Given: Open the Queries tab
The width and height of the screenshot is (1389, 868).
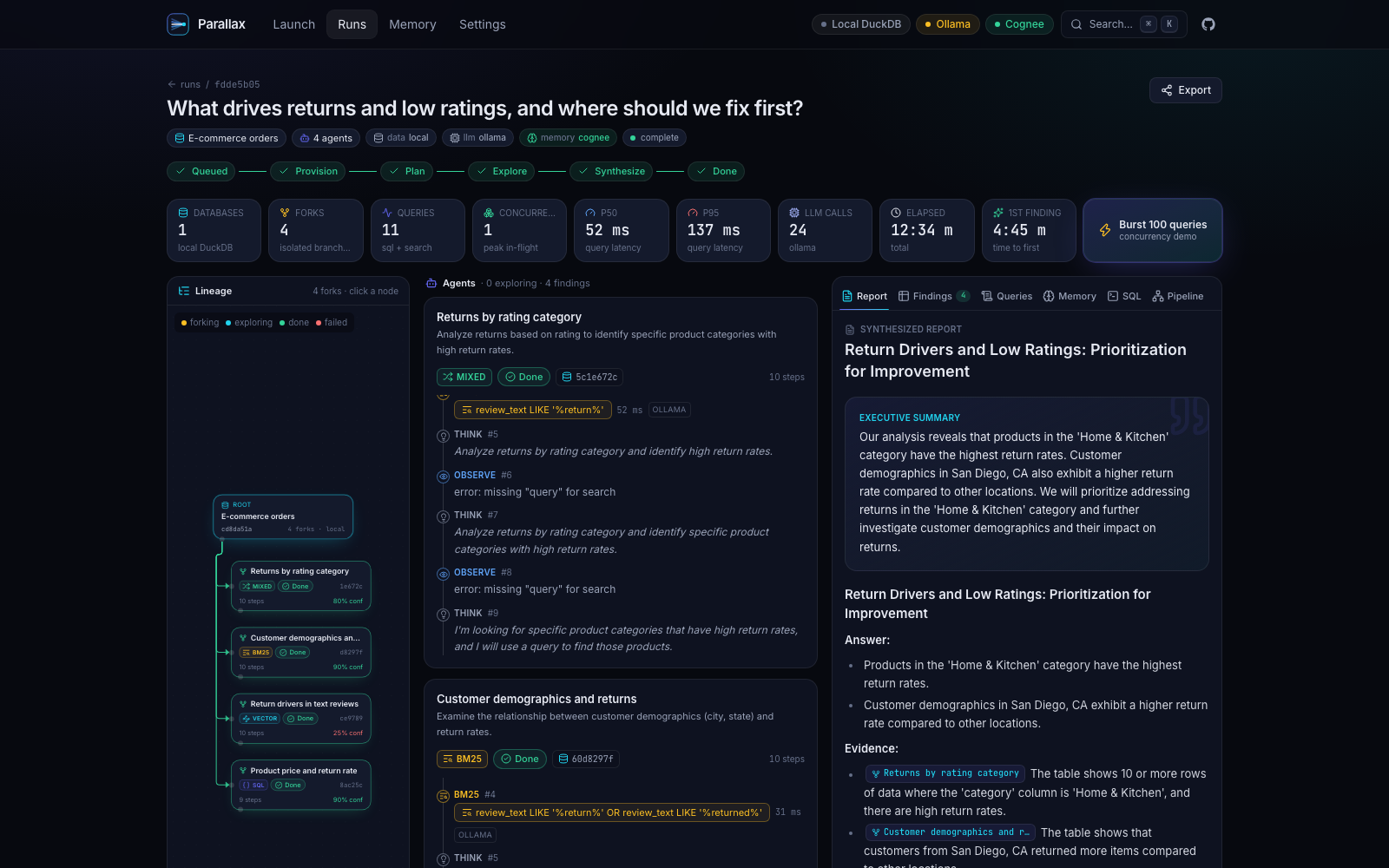Looking at the screenshot, I should 1007,296.
